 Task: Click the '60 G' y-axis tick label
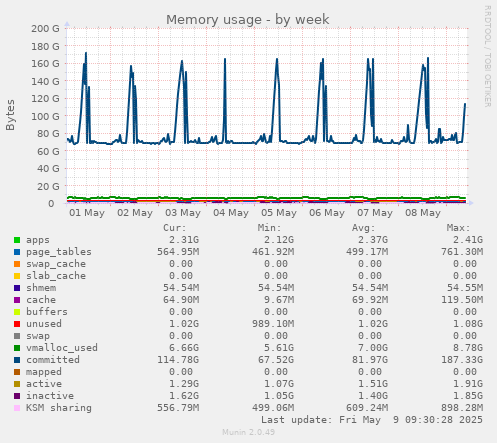point(48,151)
